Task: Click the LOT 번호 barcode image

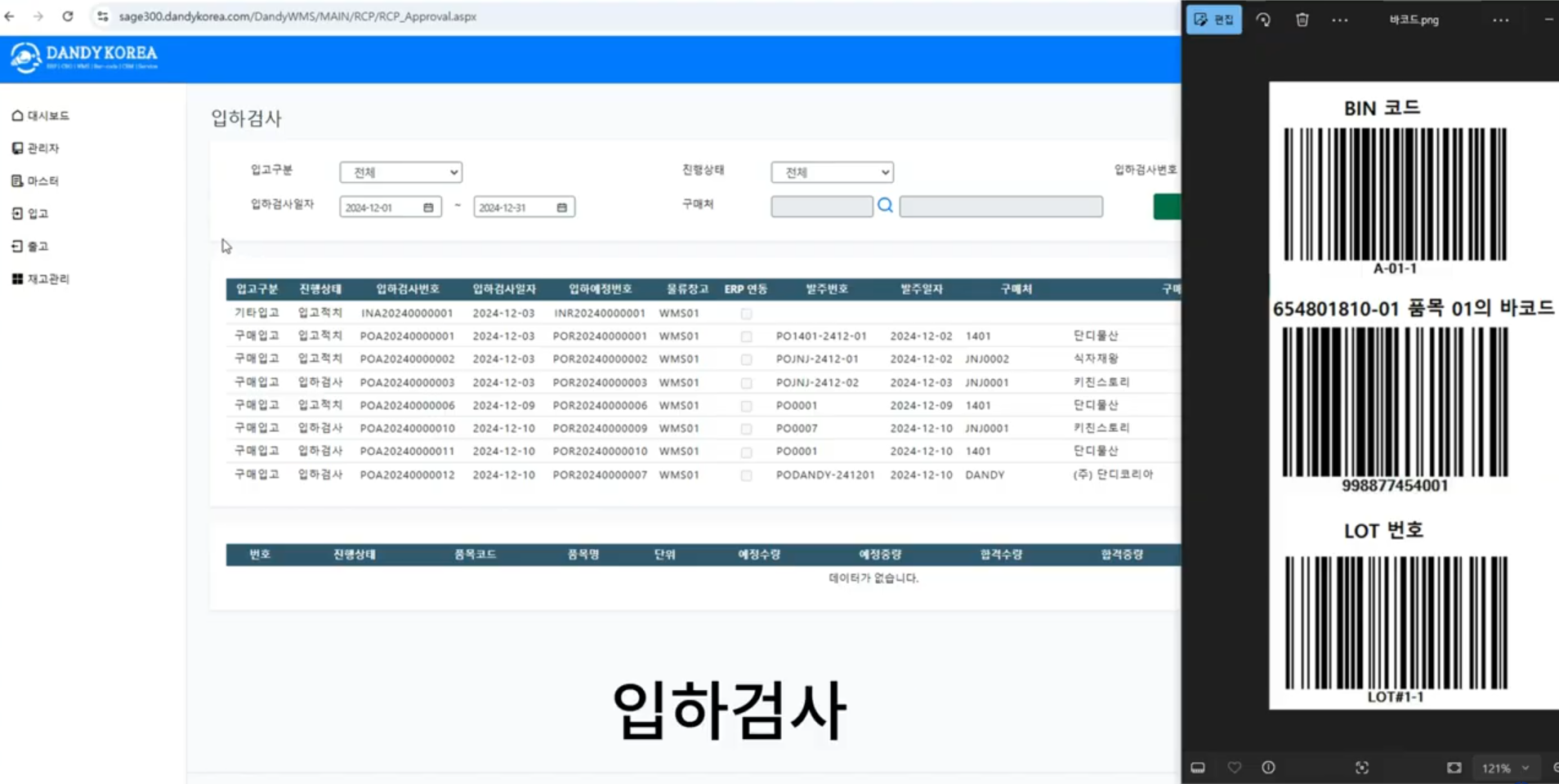Action: [x=1396, y=623]
